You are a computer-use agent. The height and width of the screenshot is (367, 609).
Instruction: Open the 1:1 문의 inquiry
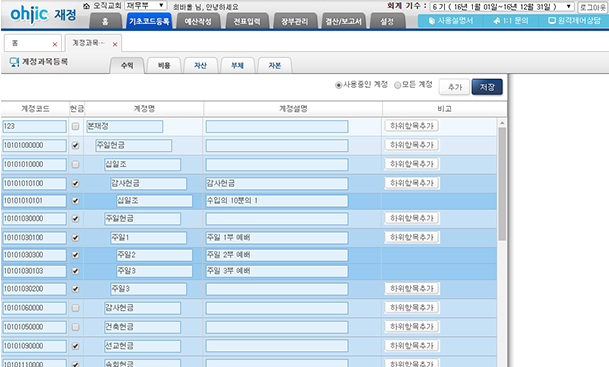[511, 21]
